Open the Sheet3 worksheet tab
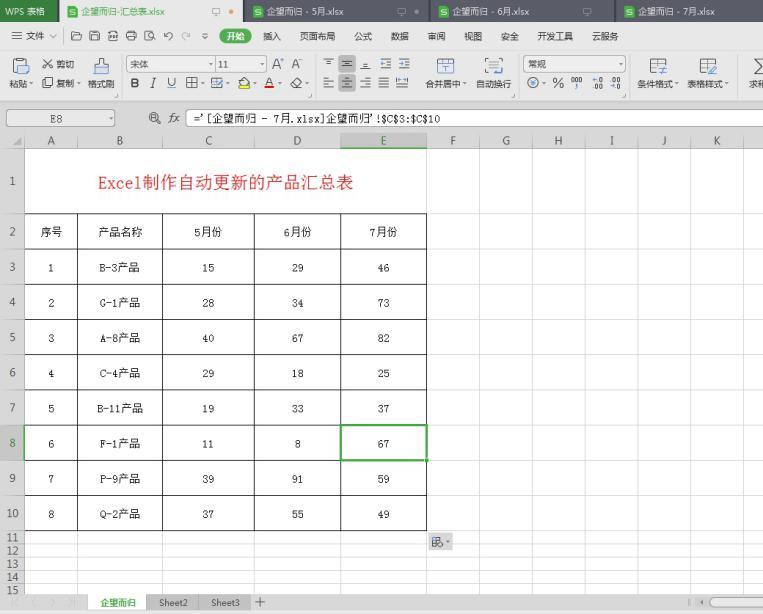The height and width of the screenshot is (614, 763). 225,602
